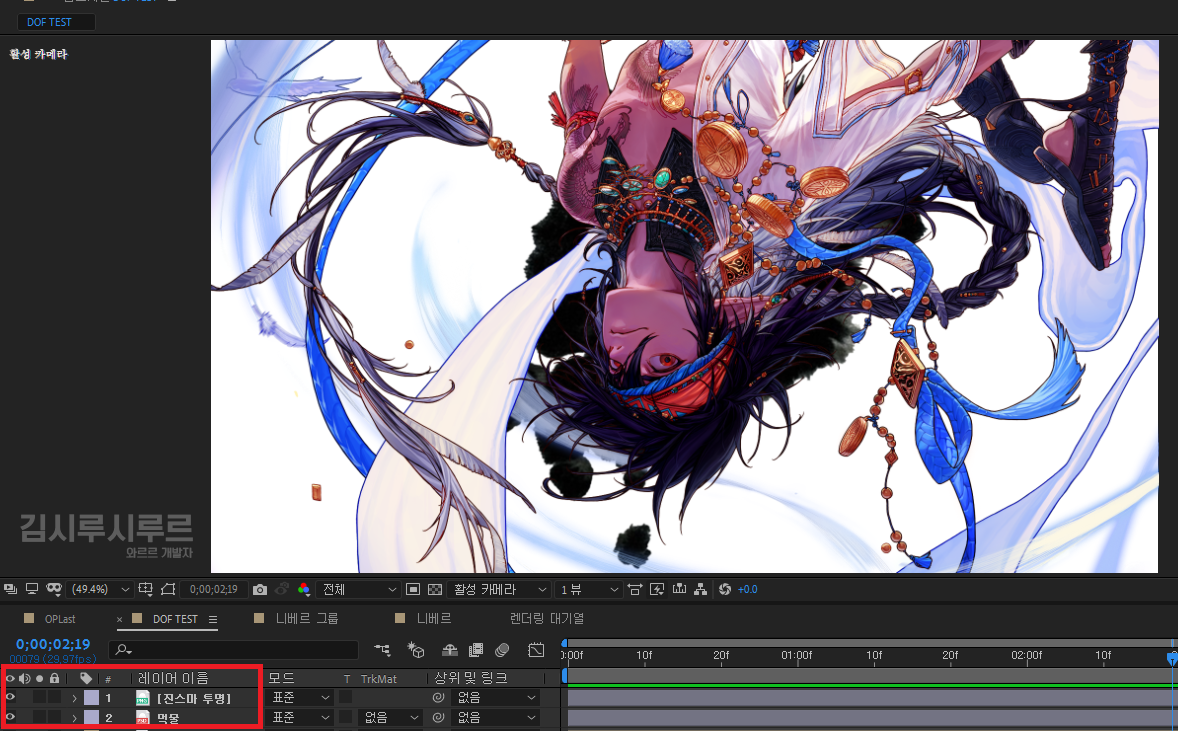
Task: Open grid and guide options icon
Action: tap(146, 589)
